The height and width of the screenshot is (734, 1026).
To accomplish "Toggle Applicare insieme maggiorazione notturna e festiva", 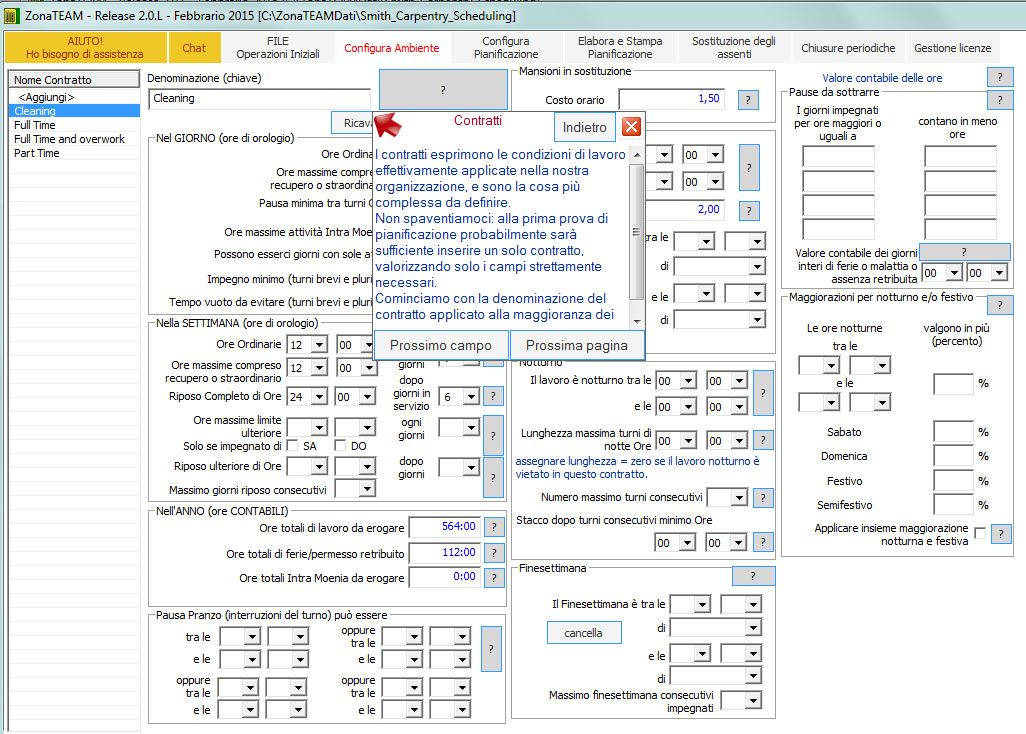I will pos(980,533).
